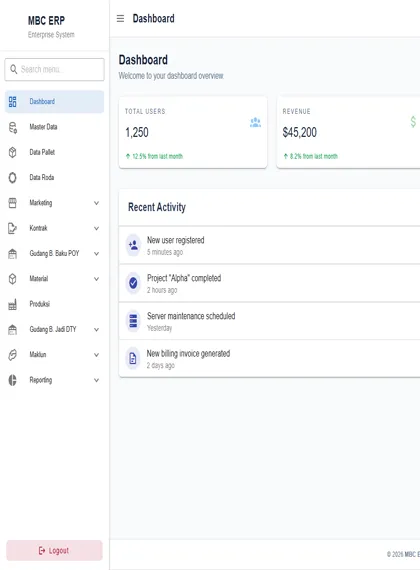
Task: Click the Data Roda circle icon
Action: click(12, 178)
